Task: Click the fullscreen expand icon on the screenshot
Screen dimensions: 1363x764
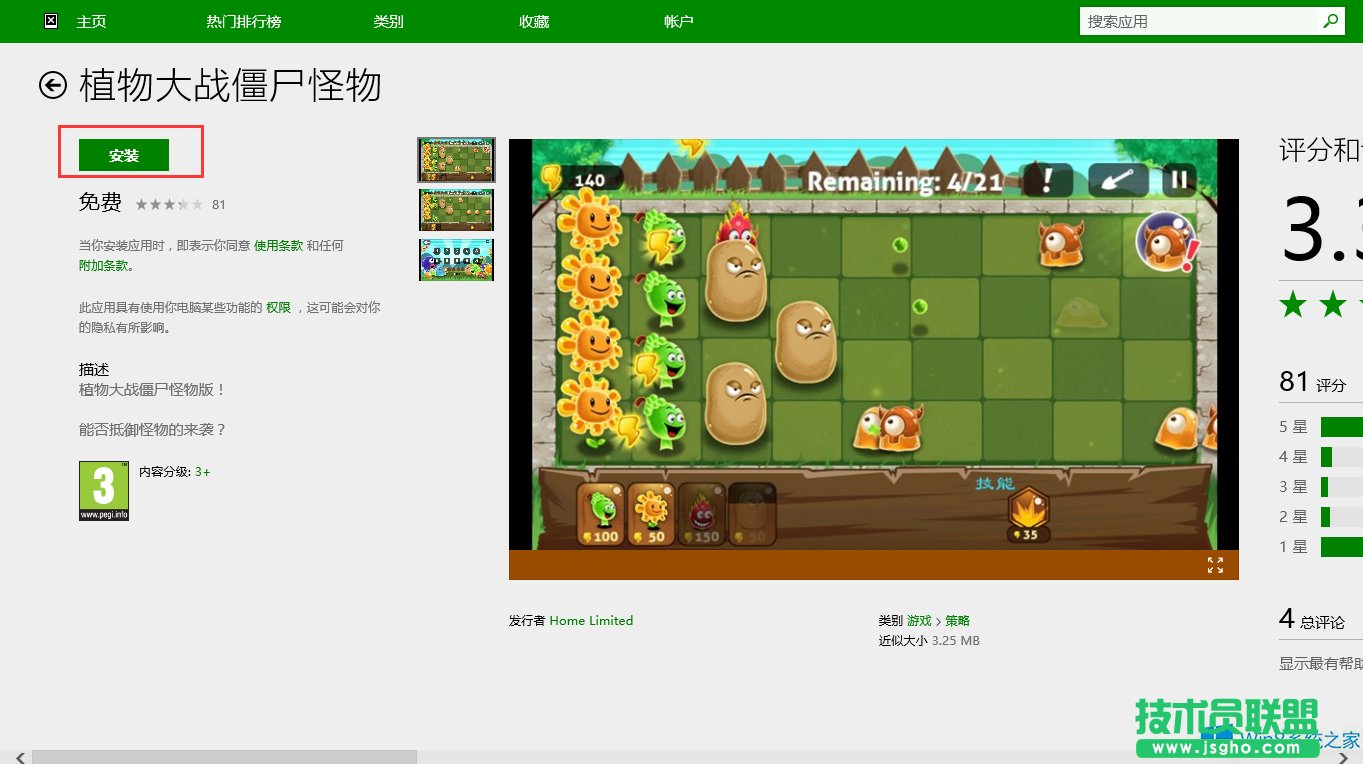Action: click(x=1216, y=565)
